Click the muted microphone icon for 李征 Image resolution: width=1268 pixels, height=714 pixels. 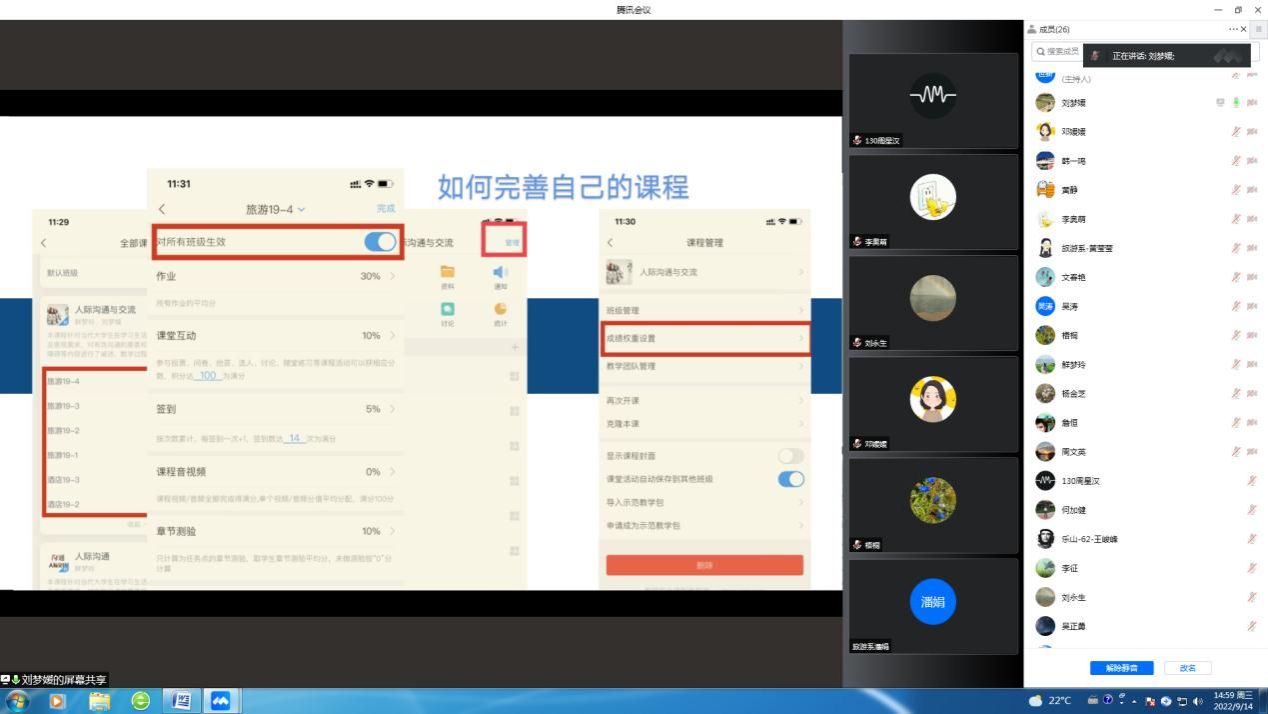click(1252, 568)
